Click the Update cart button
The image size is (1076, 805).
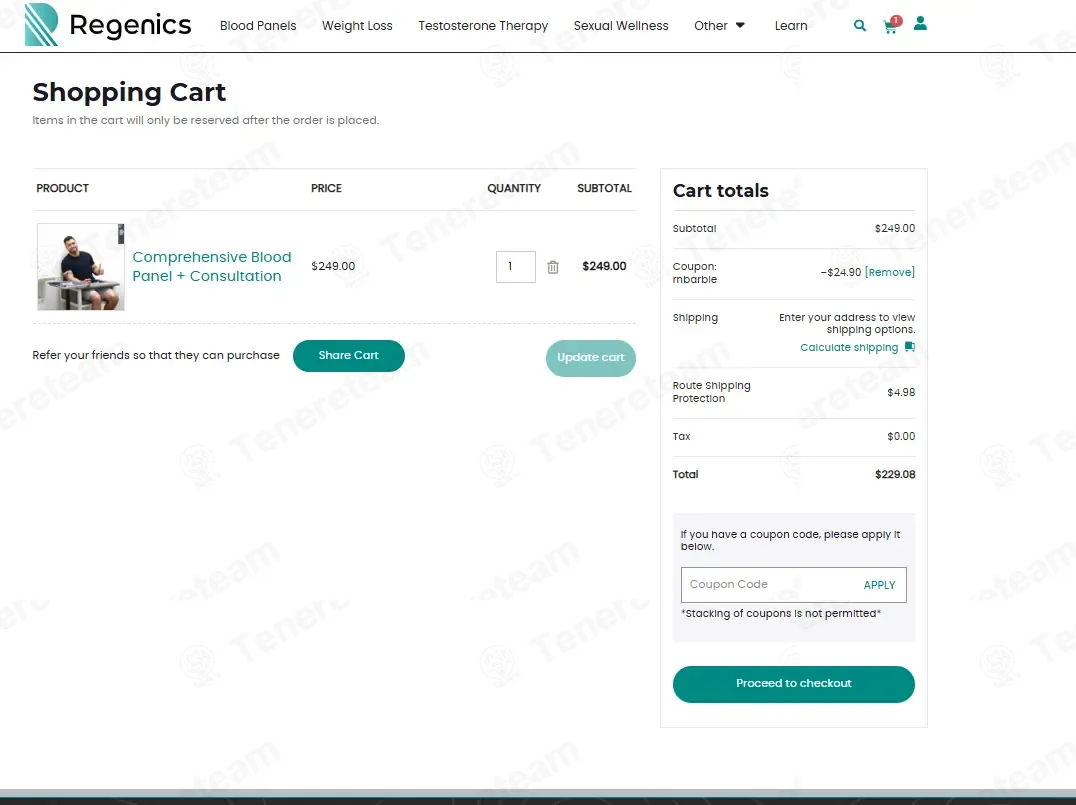click(x=591, y=358)
